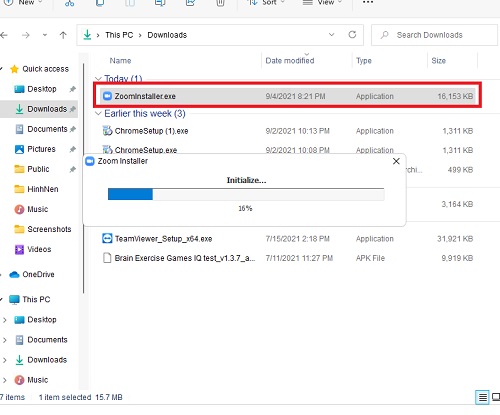The height and width of the screenshot is (415, 500).
Task: Sort files by the Name column
Action: tap(120, 61)
